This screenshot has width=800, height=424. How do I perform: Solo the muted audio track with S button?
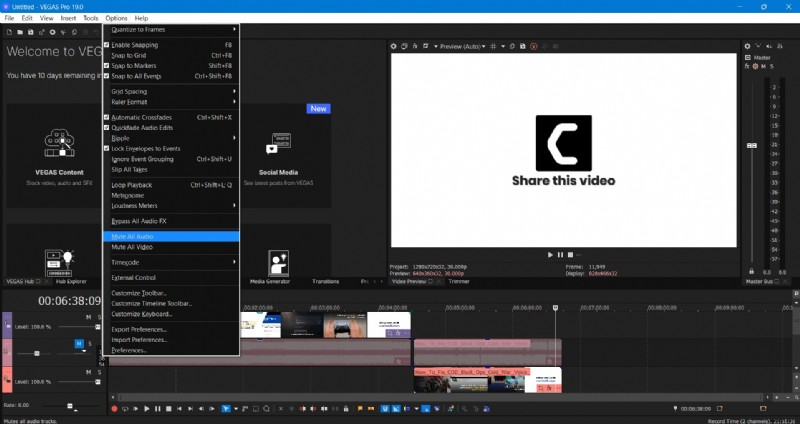(90, 344)
